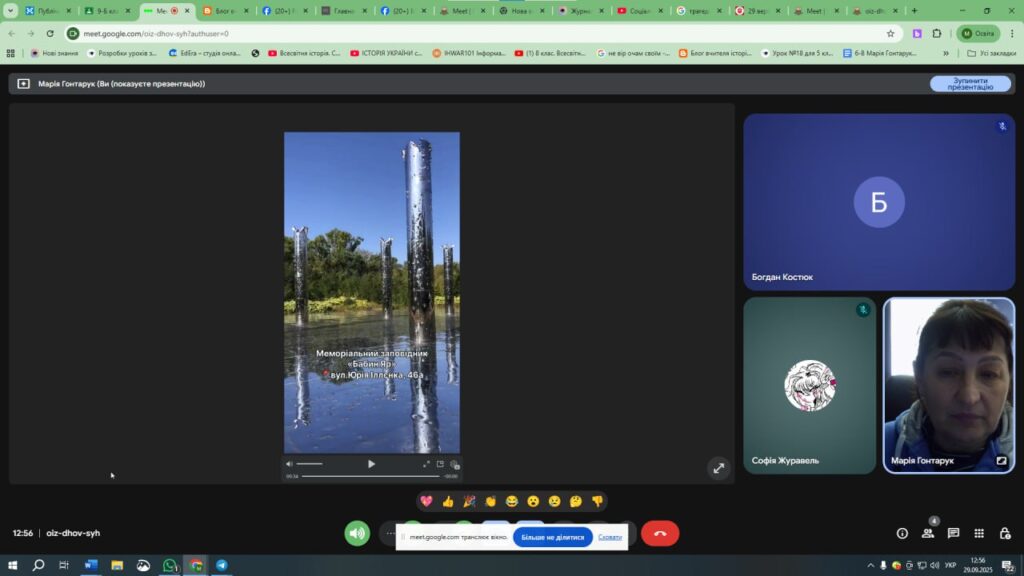Screen dimensions: 1024x576
Task: Send the heart emoji reaction
Action: coord(426,501)
